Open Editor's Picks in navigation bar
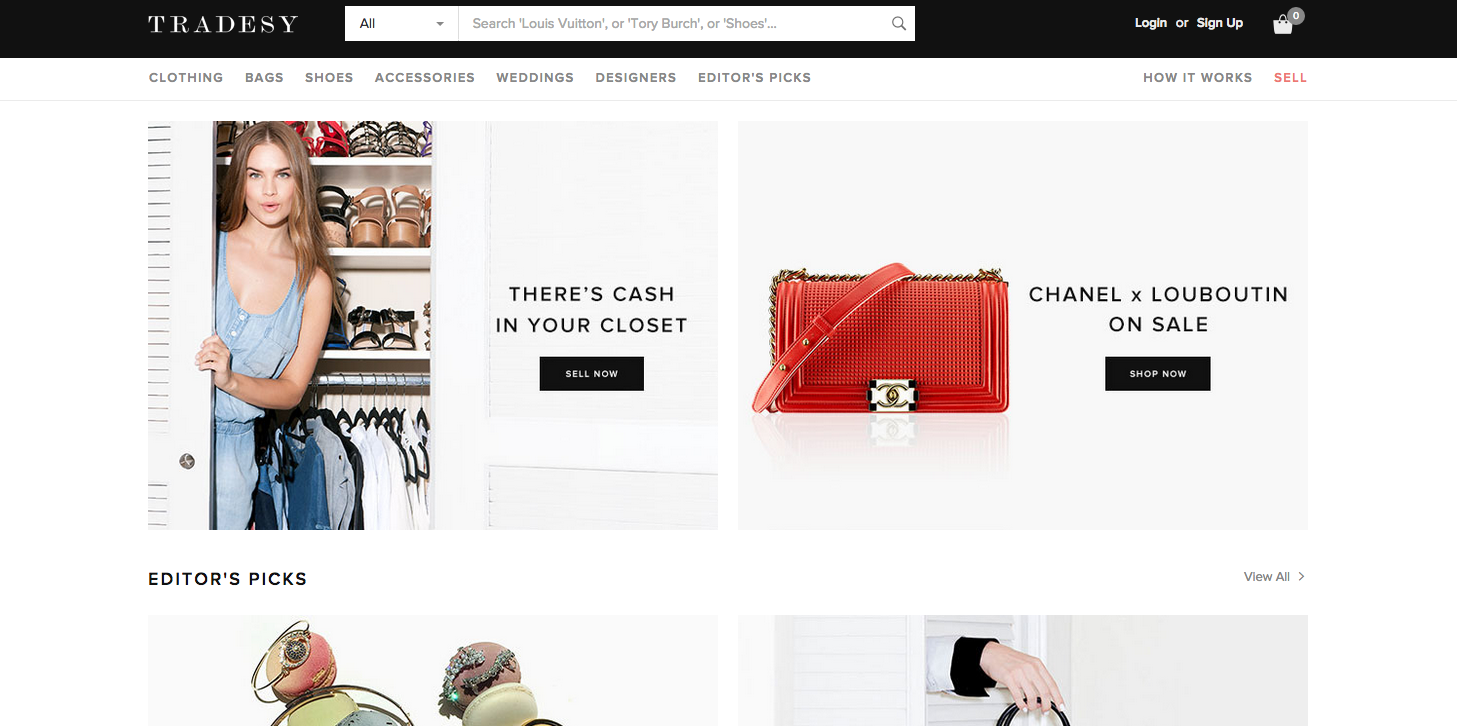This screenshot has height=726, width=1457. click(x=754, y=78)
